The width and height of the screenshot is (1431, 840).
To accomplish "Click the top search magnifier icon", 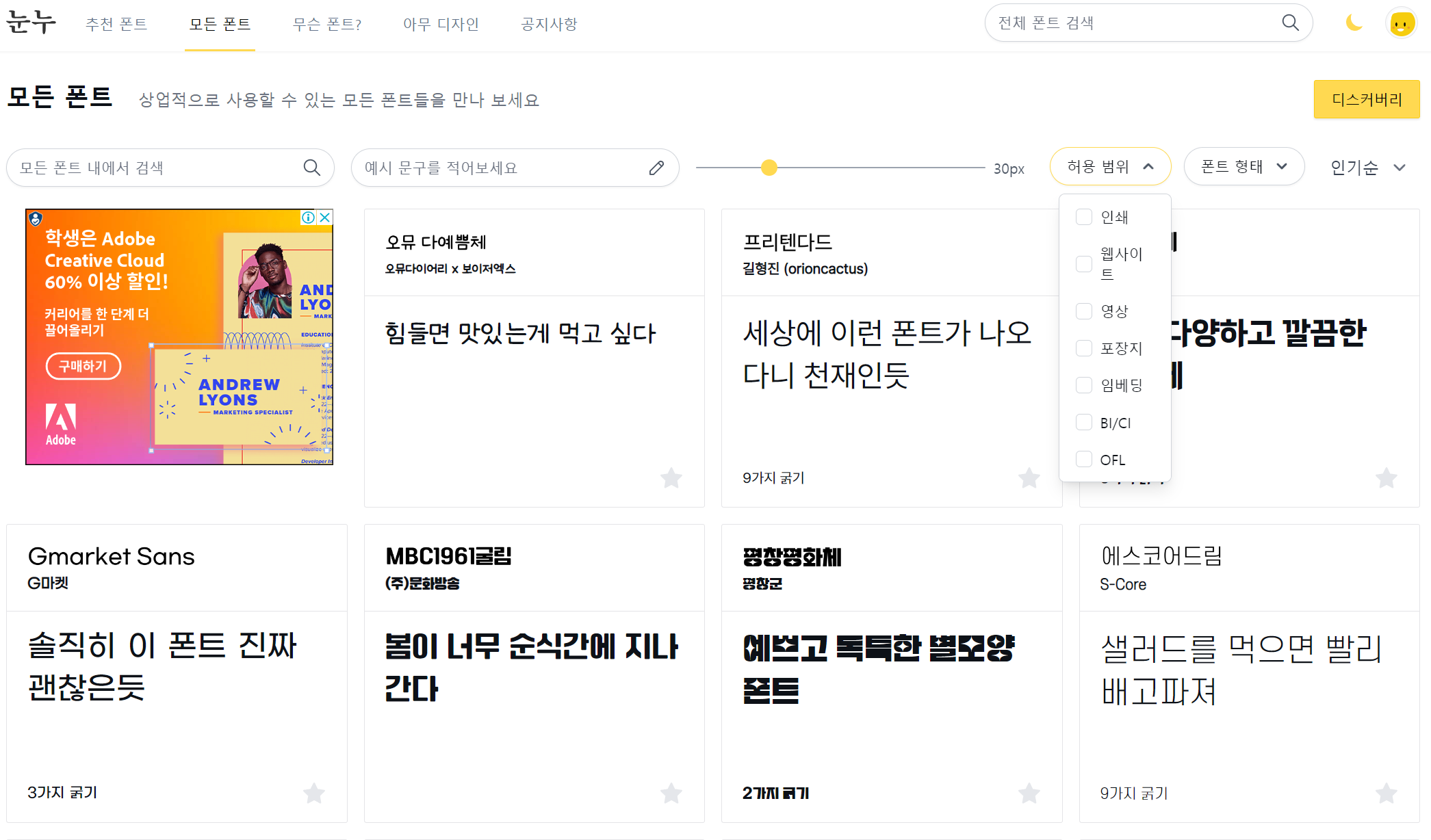I will pos(1290,23).
